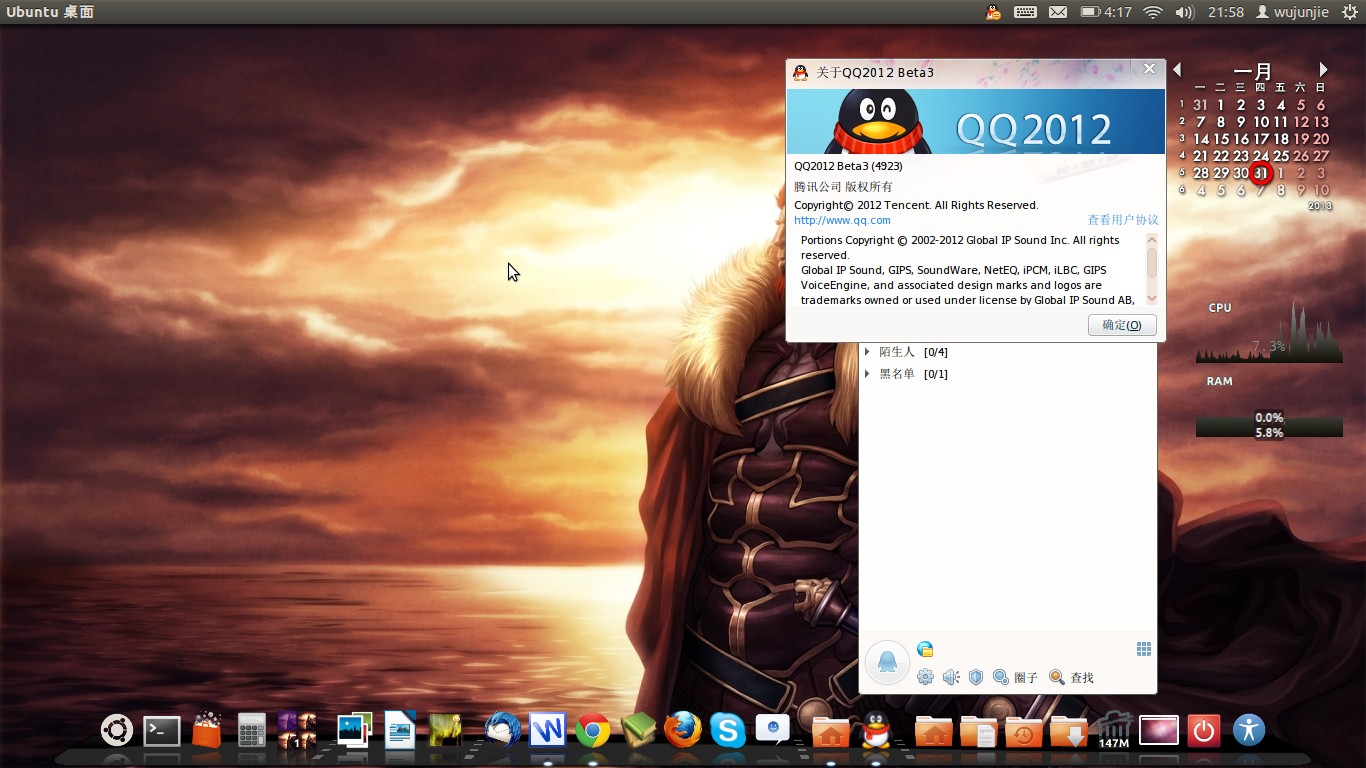Screen dimensions: 1366x768
Task: Click the QQ tray icon in top panel
Action: 993,12
